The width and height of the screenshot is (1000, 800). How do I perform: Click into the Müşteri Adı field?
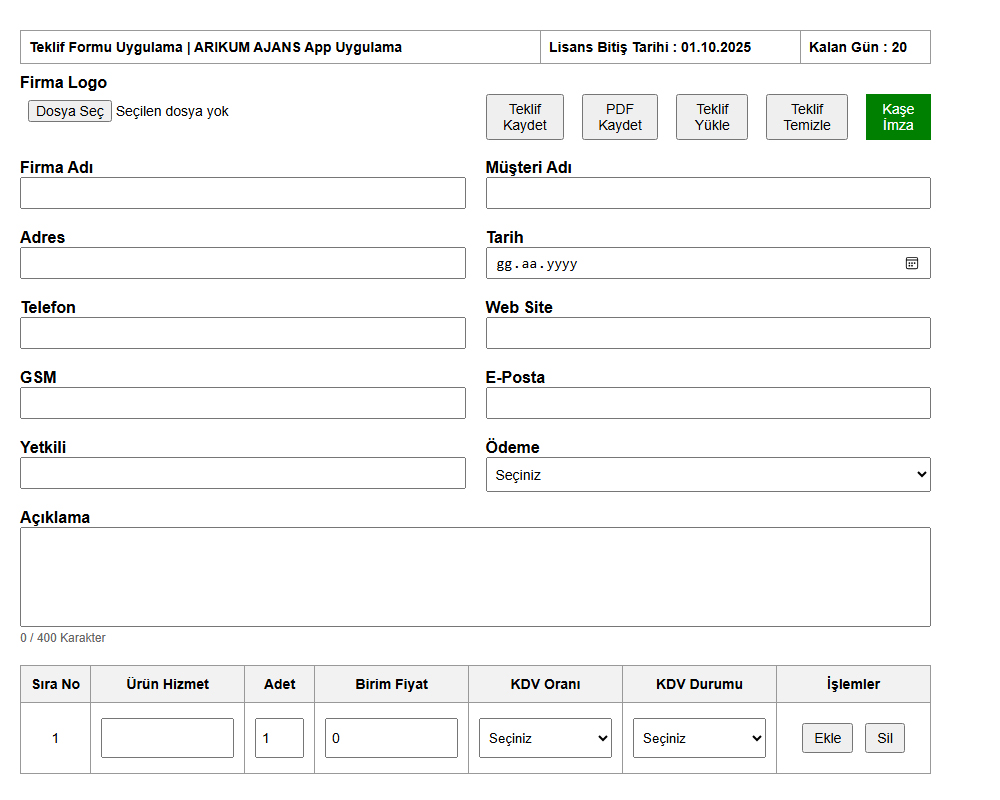(708, 193)
